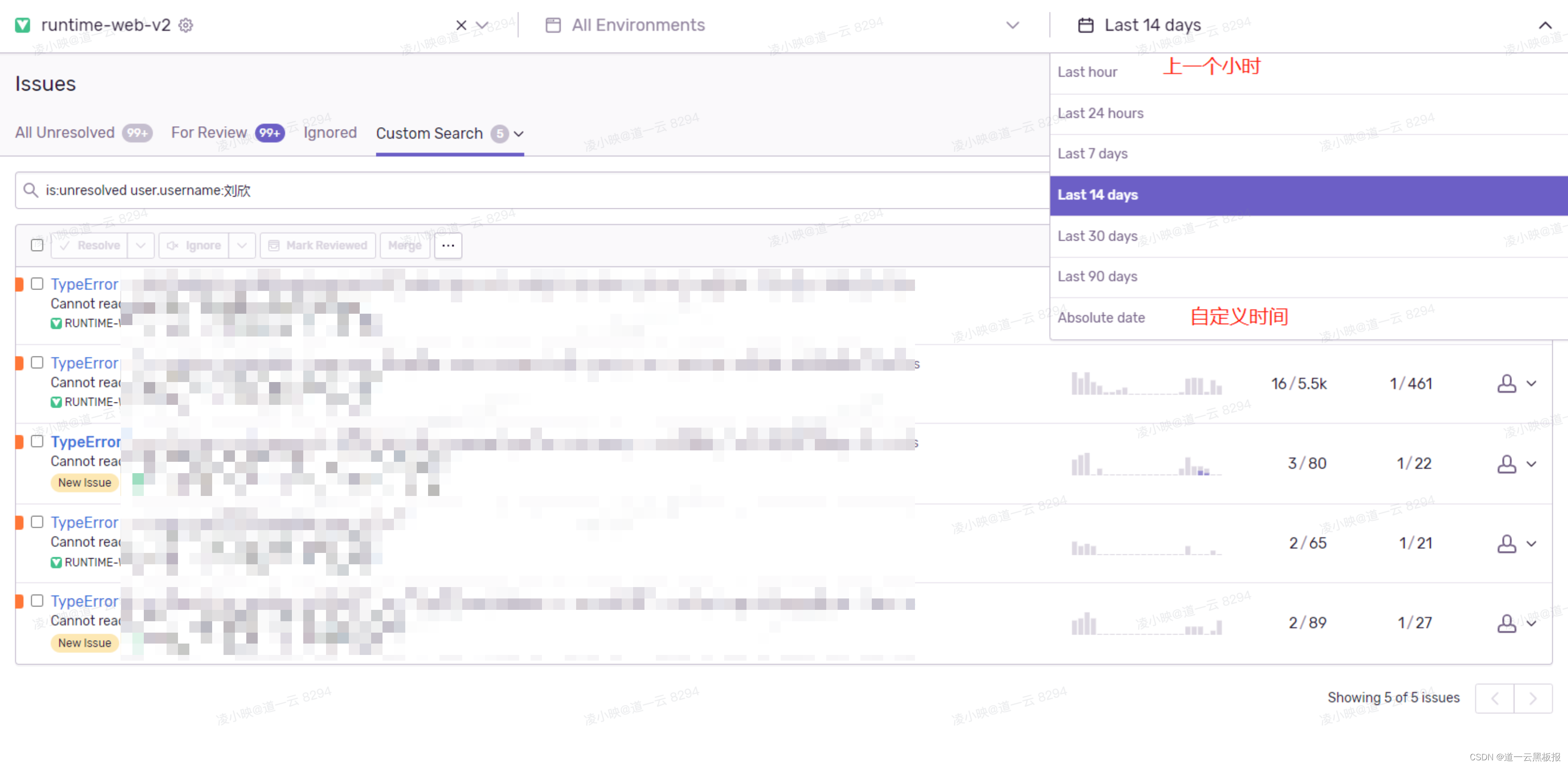Go to previous page of issues
Image resolution: width=1568 pixels, height=766 pixels.
[x=1494, y=699]
